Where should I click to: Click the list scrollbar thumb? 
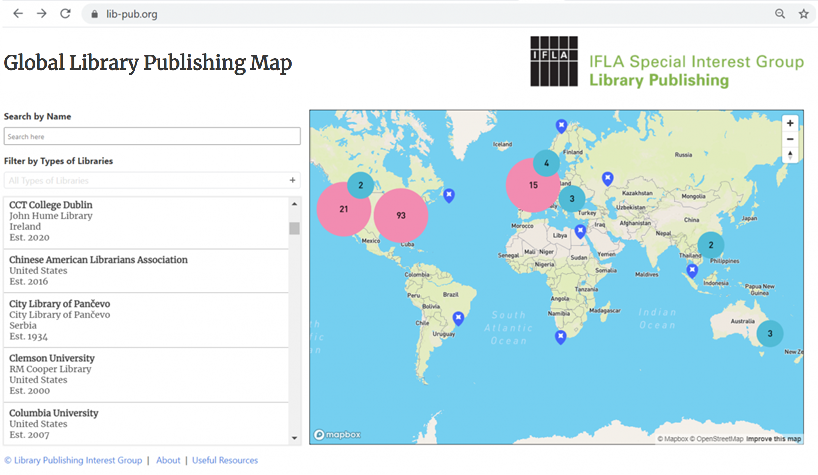295,228
